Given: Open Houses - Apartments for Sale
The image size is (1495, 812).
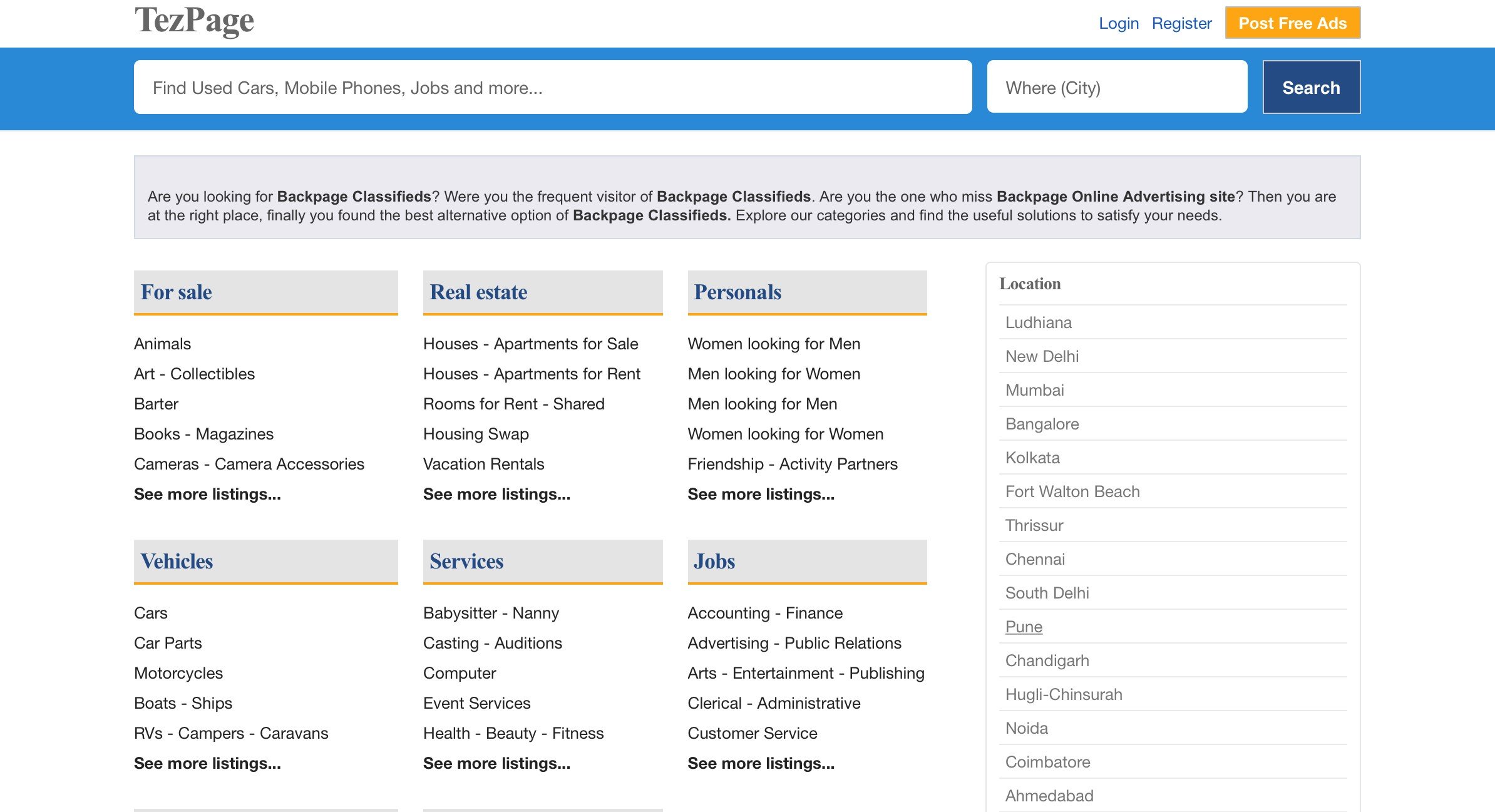Looking at the screenshot, I should click(x=531, y=343).
